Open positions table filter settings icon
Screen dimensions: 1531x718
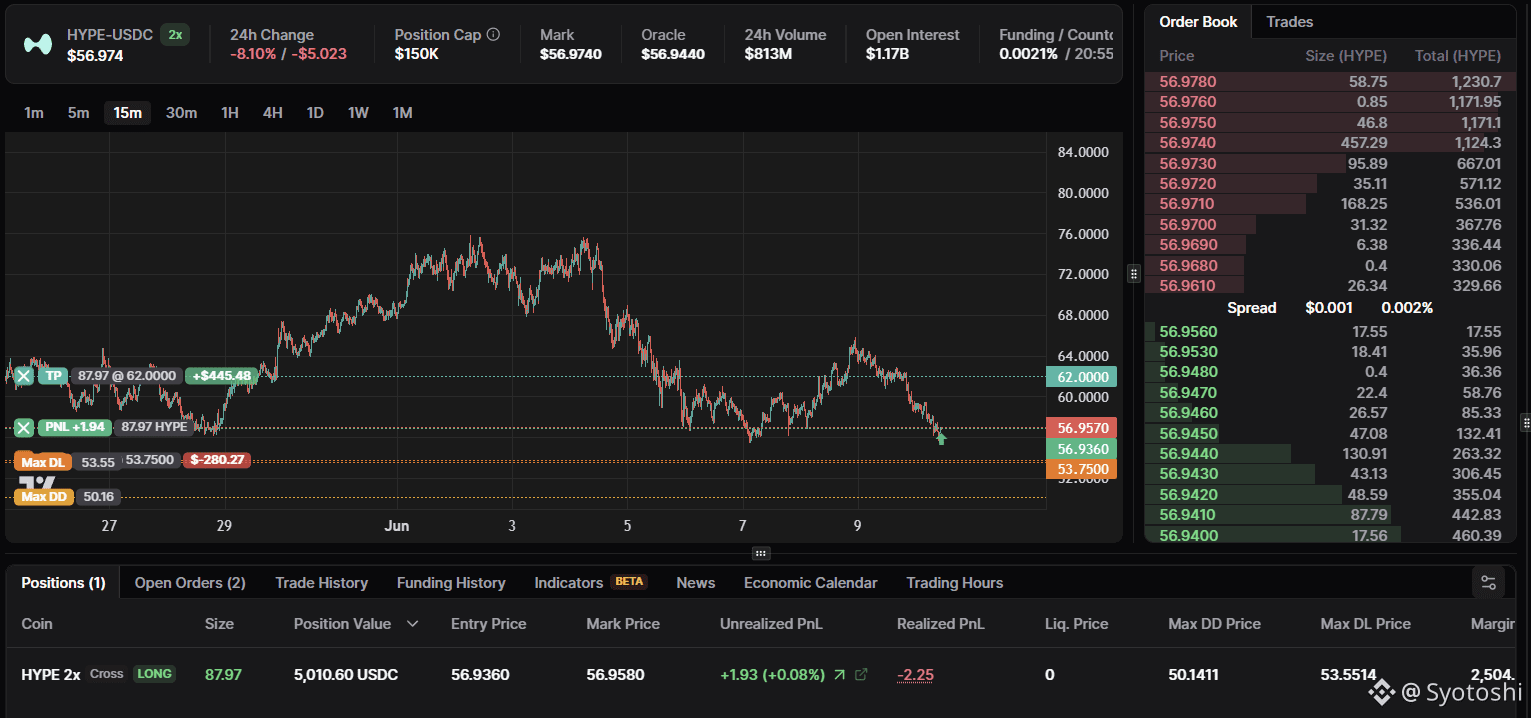(1488, 582)
